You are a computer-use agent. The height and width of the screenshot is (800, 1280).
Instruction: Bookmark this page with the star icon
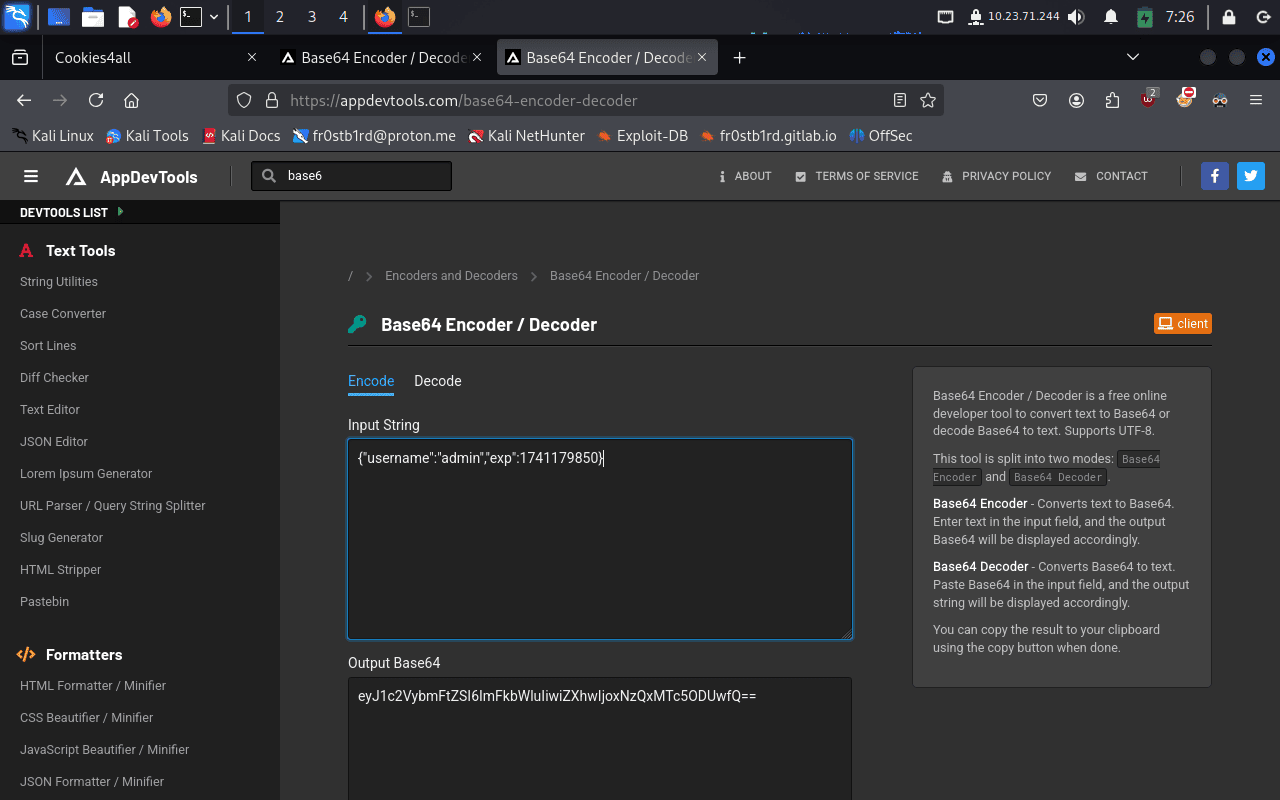coord(928,100)
